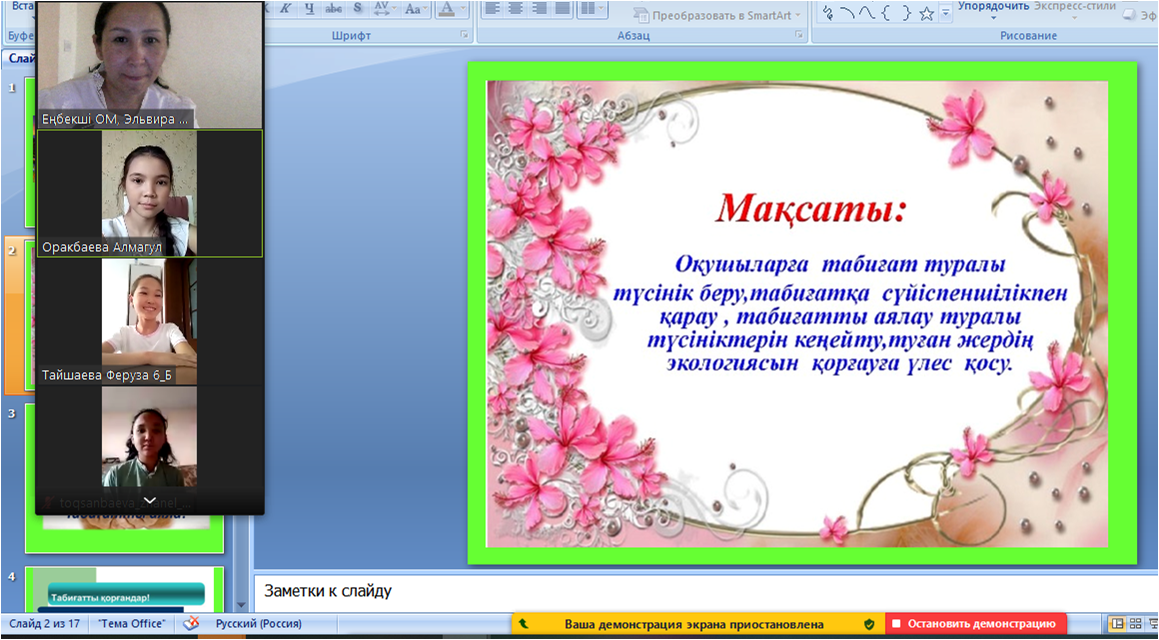Justify the paragraph text
This screenshot has width=1159, height=640.
[562, 9]
